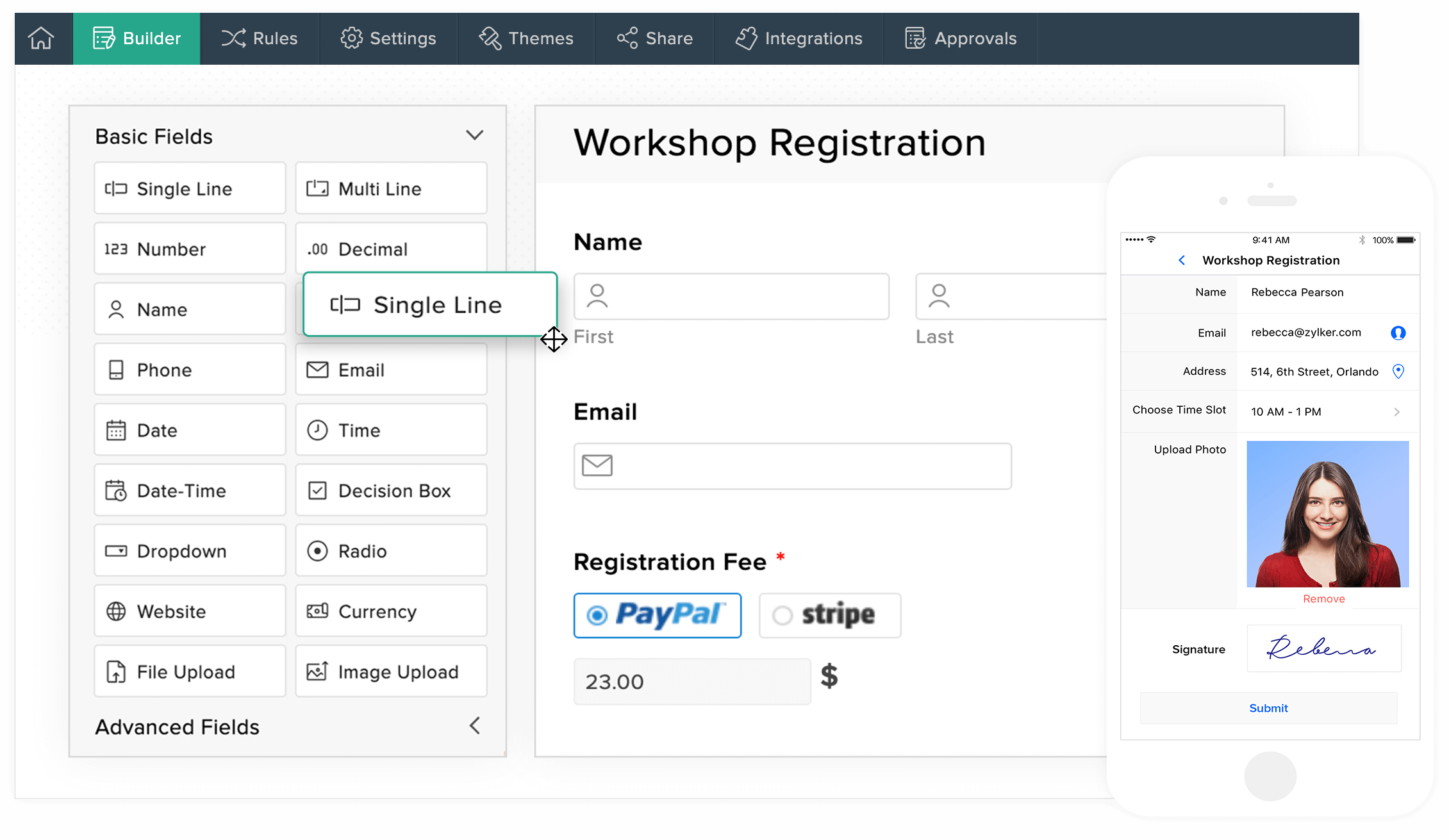Choose the Decision Box field
The image size is (1449, 840).
point(391,491)
